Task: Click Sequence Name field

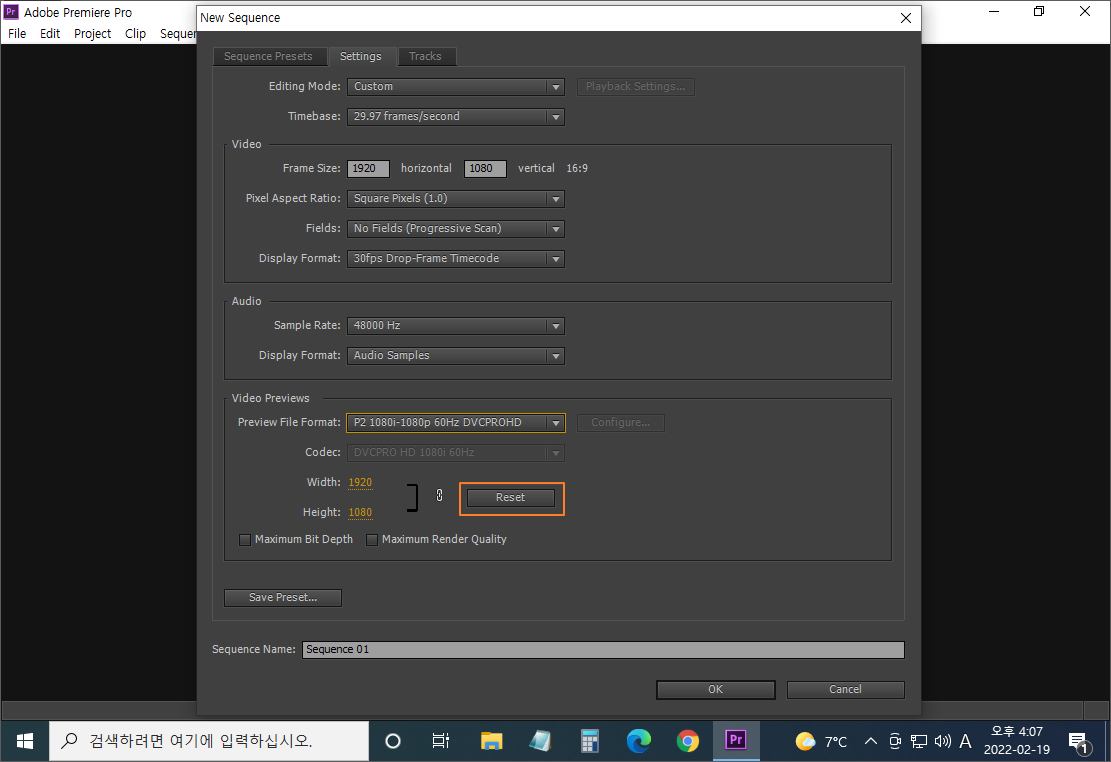Action: tap(604, 650)
